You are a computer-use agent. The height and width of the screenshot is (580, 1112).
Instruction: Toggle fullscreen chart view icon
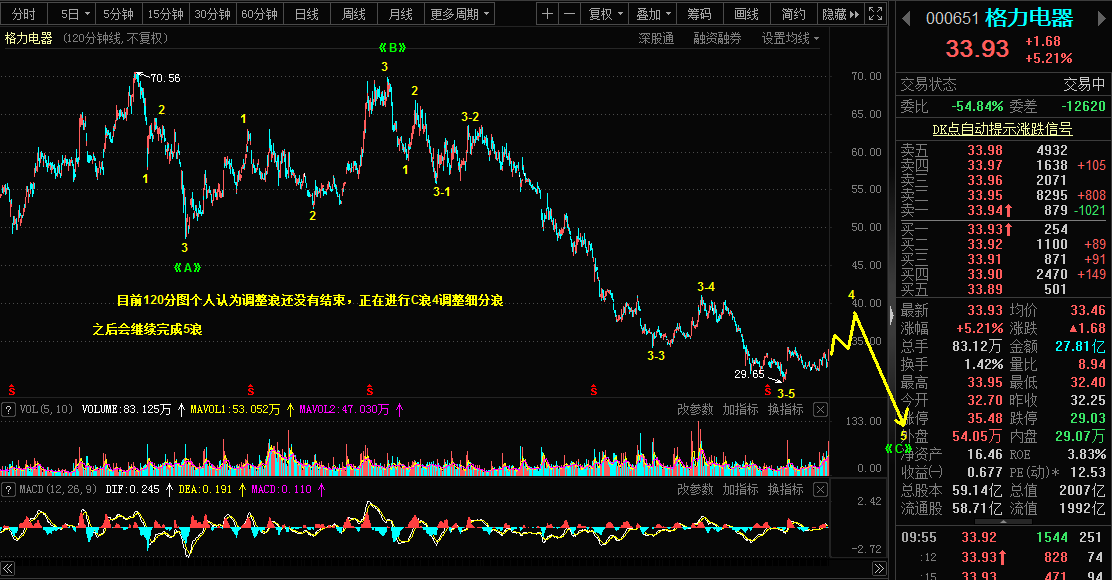876,13
